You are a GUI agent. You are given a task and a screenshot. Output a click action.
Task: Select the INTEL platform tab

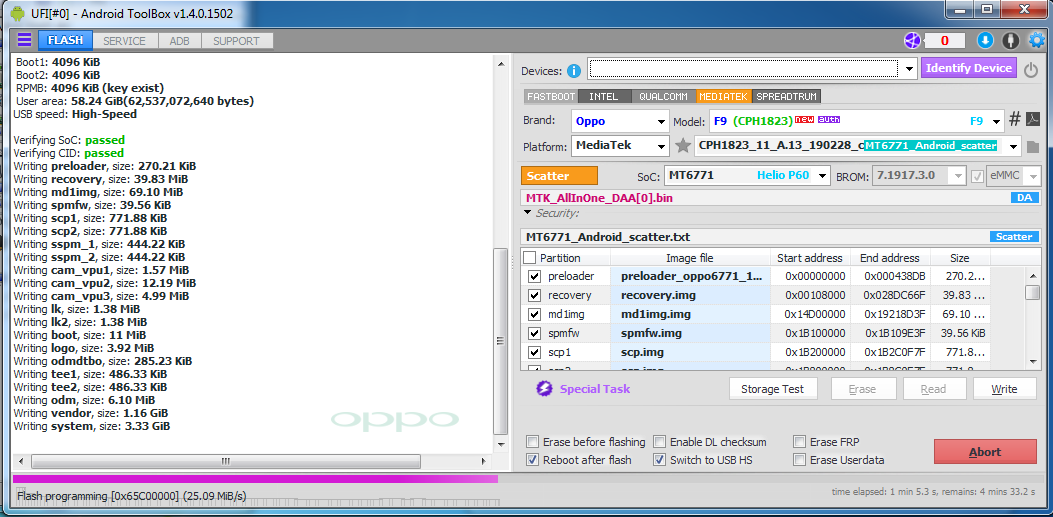click(x=604, y=97)
